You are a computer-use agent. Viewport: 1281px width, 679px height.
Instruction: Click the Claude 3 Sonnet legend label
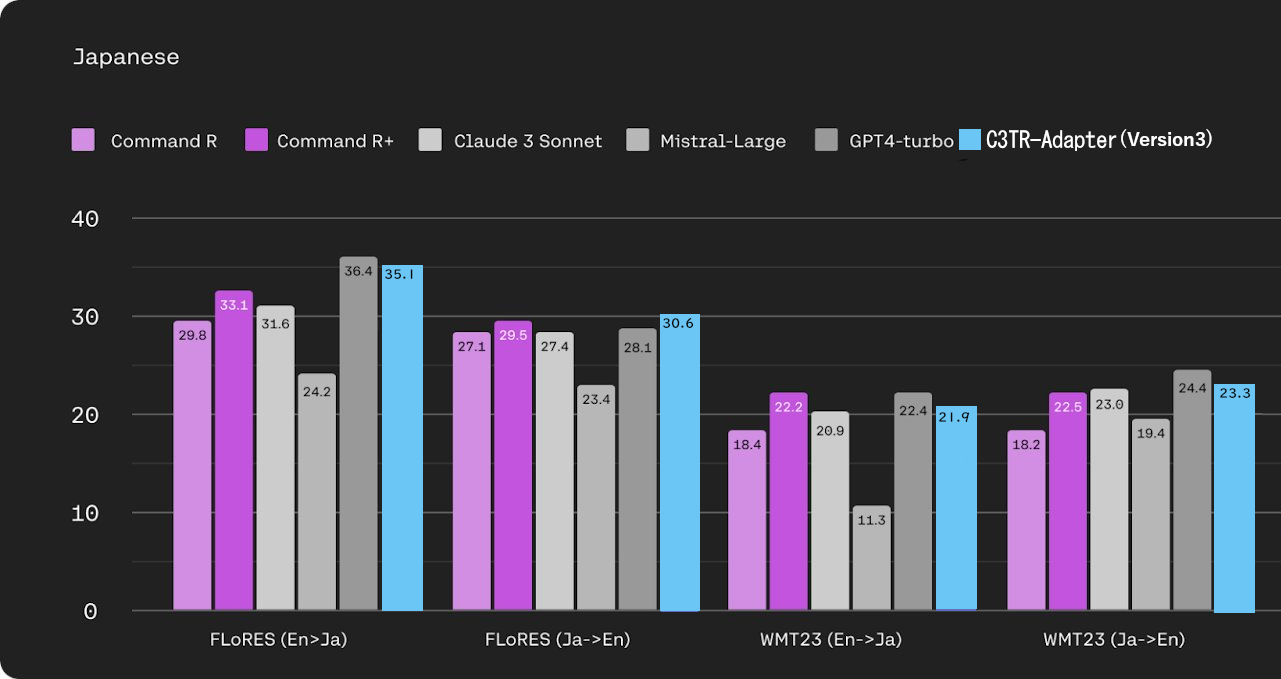coord(528,141)
